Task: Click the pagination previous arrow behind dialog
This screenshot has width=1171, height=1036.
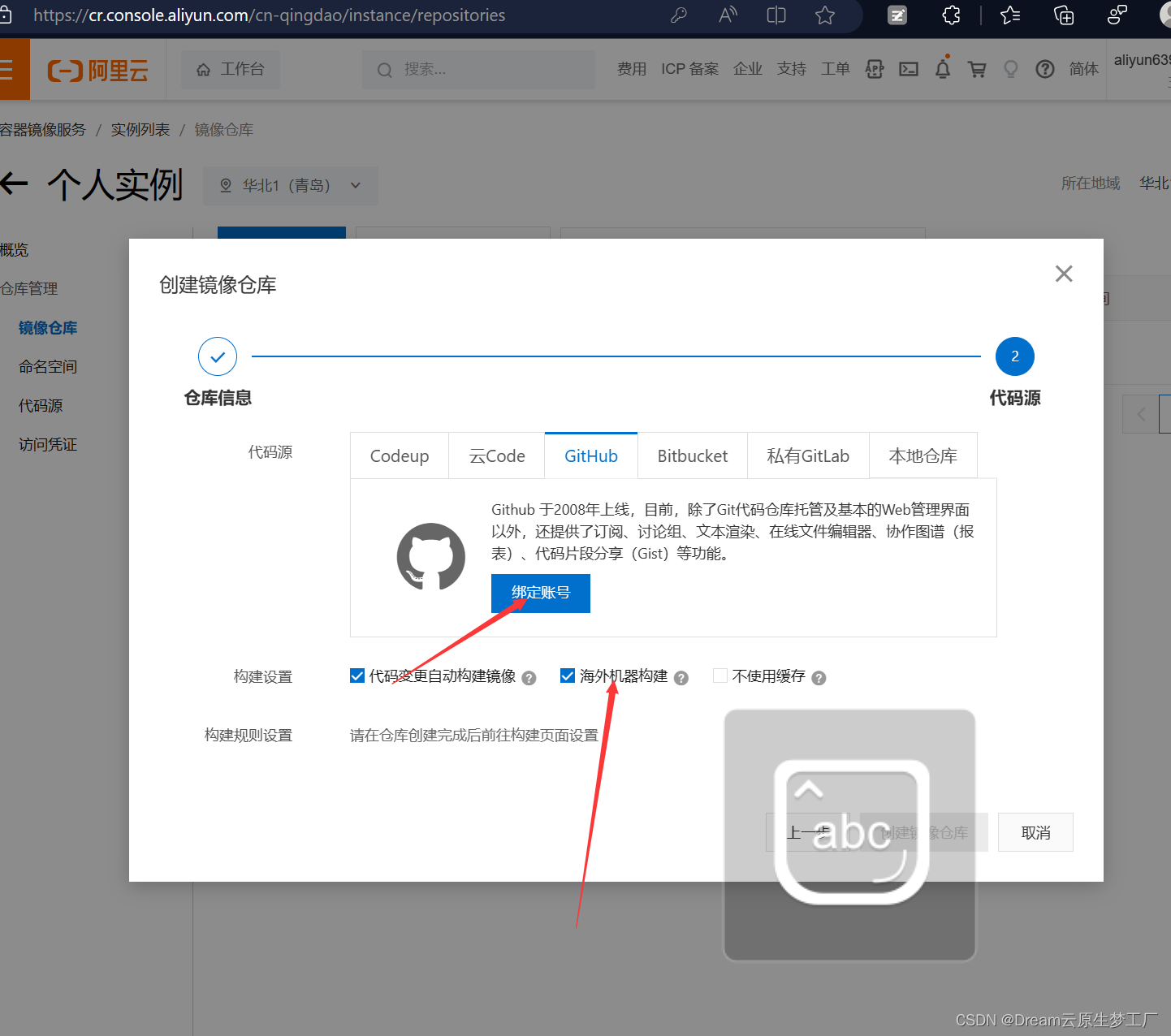Action: (x=1141, y=414)
